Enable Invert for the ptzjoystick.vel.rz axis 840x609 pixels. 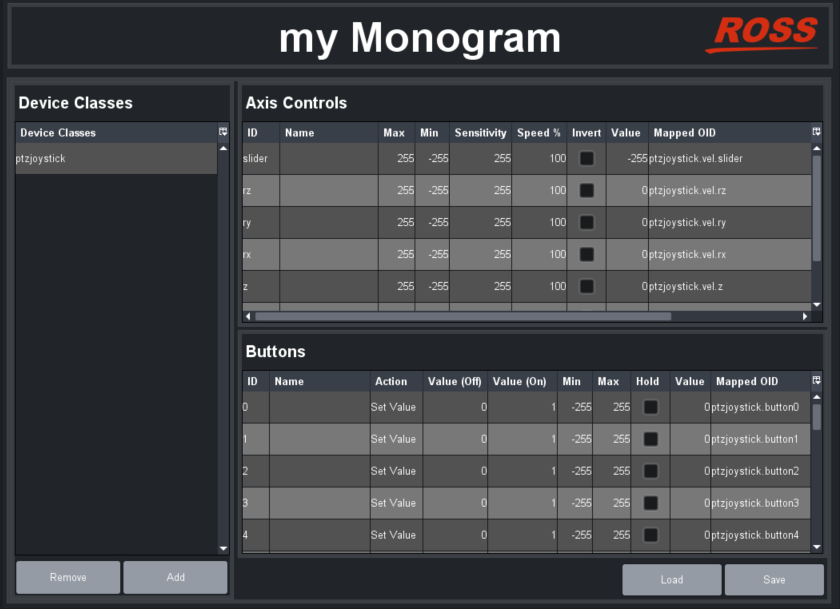pos(586,190)
